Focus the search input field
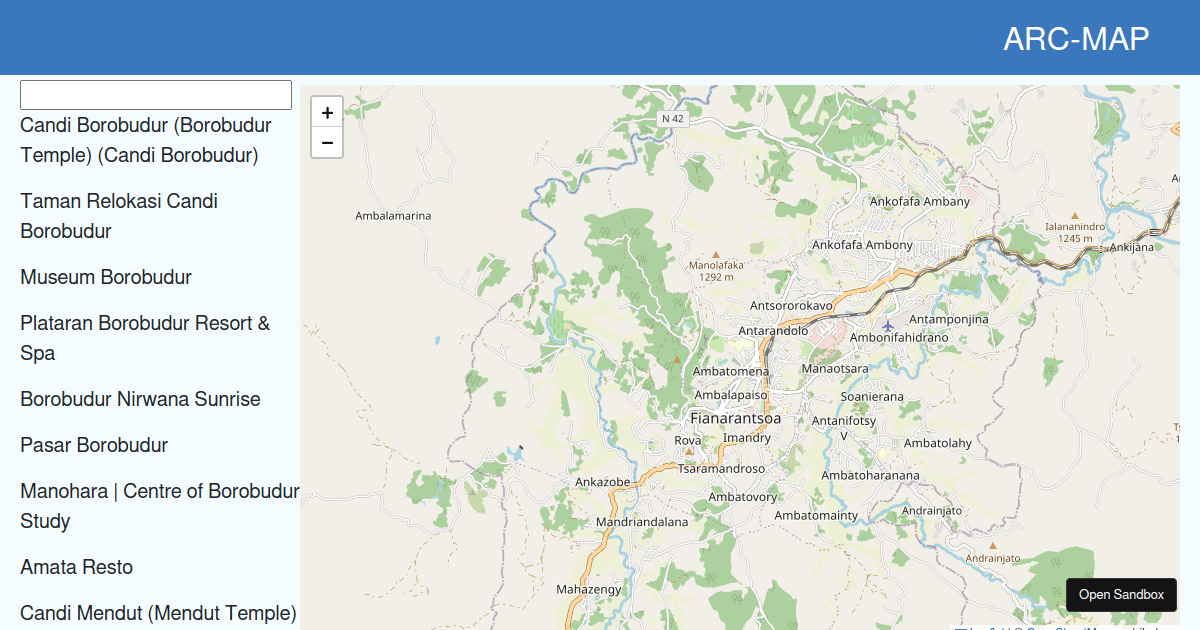This screenshot has height=630, width=1200. pos(156,95)
